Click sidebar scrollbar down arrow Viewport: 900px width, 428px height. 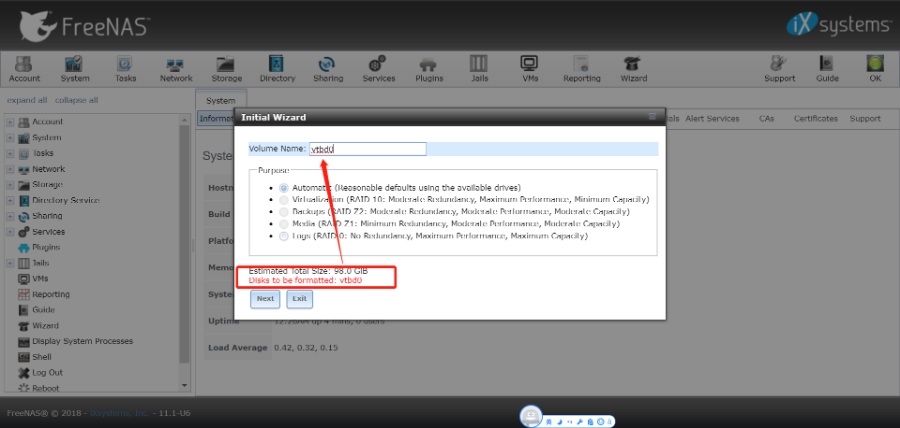184,385
